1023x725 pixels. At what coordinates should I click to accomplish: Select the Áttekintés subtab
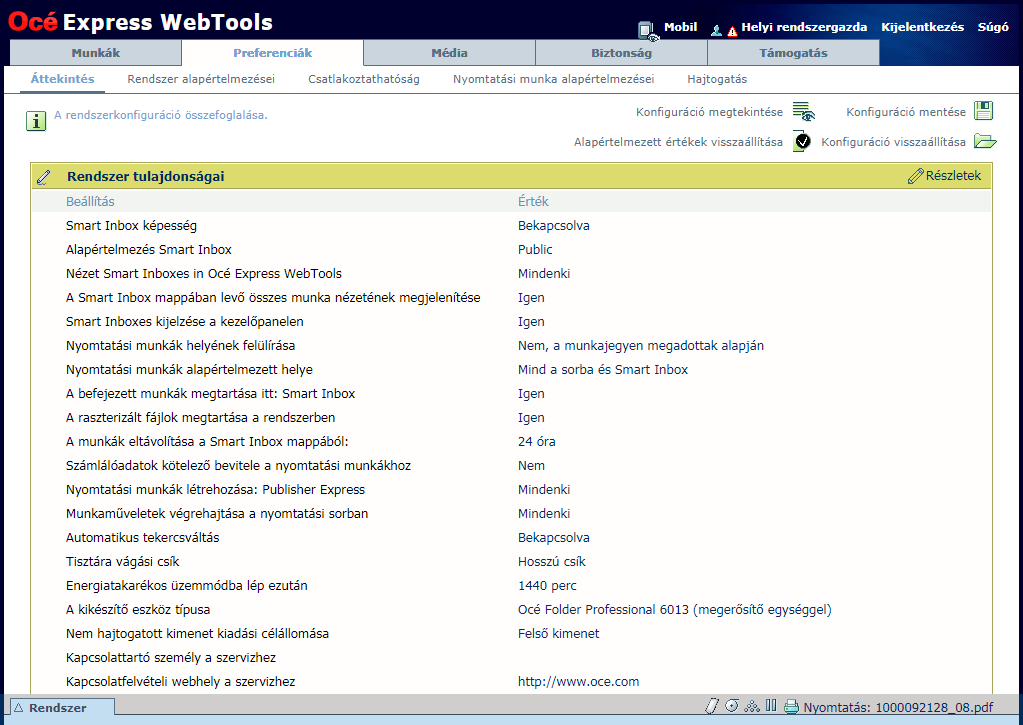[63, 79]
